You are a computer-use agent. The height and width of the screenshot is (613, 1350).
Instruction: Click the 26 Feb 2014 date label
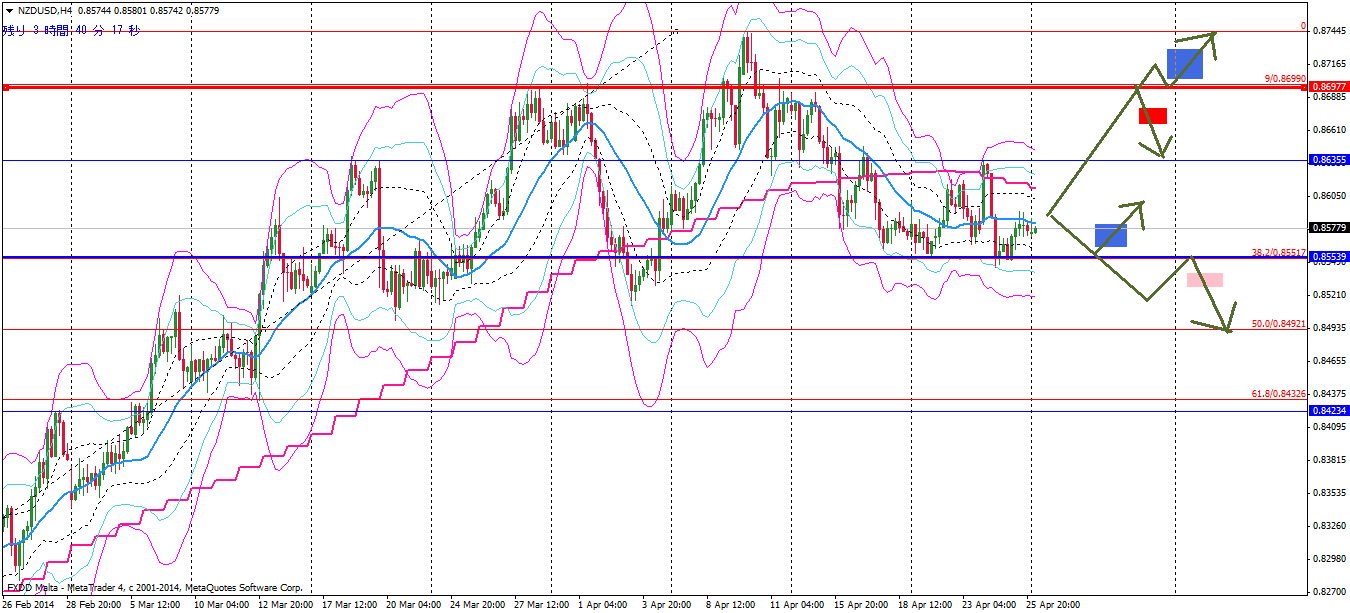30,605
